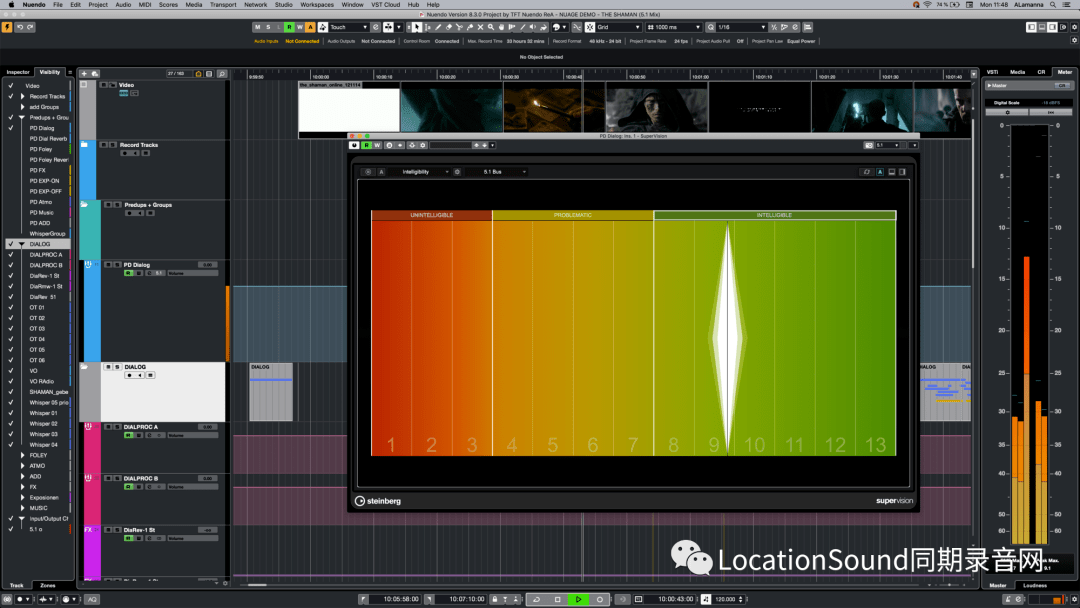Toggle visibility check for PD Dialog

(10, 128)
